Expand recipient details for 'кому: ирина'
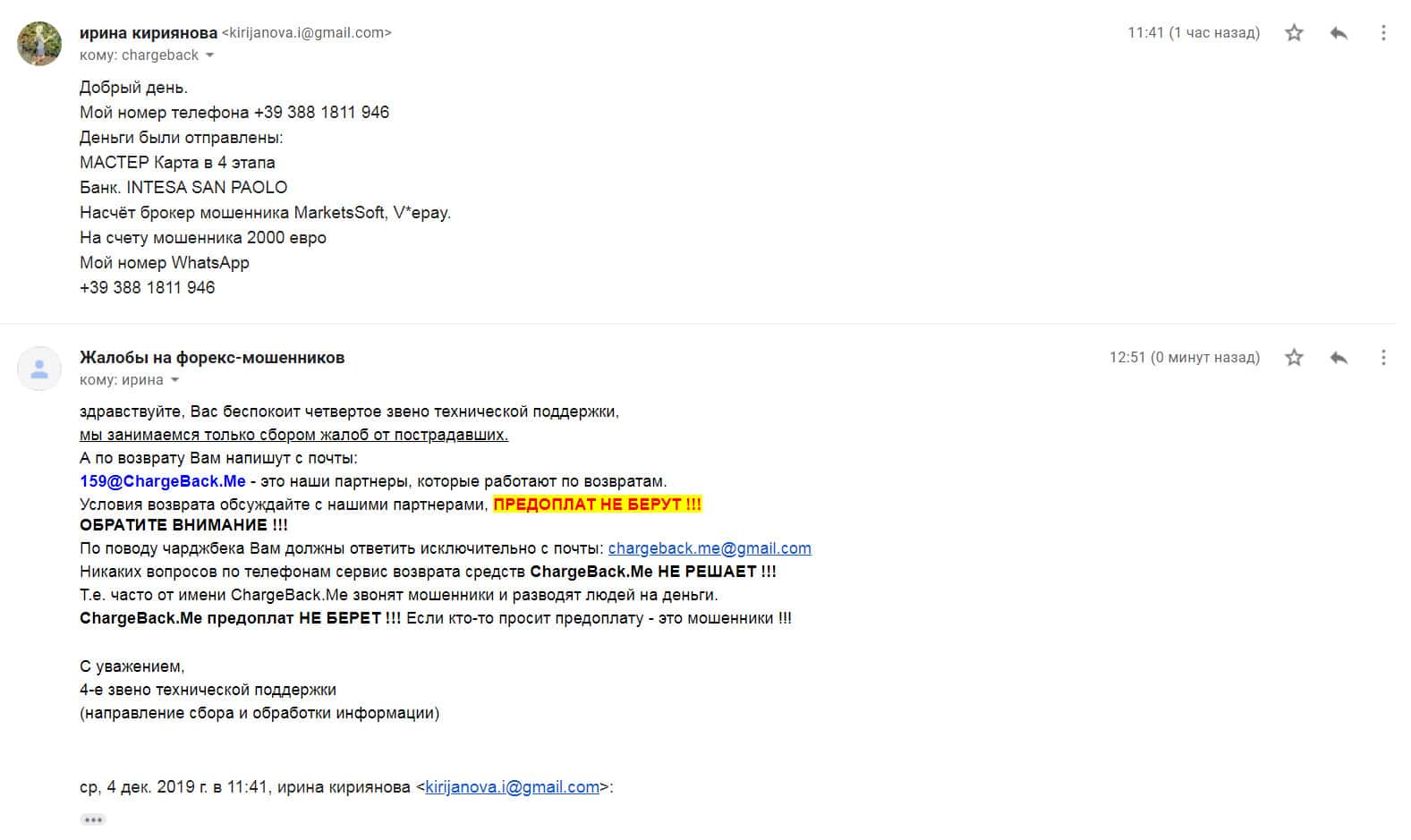The height and width of the screenshot is (840, 1411). click(174, 380)
